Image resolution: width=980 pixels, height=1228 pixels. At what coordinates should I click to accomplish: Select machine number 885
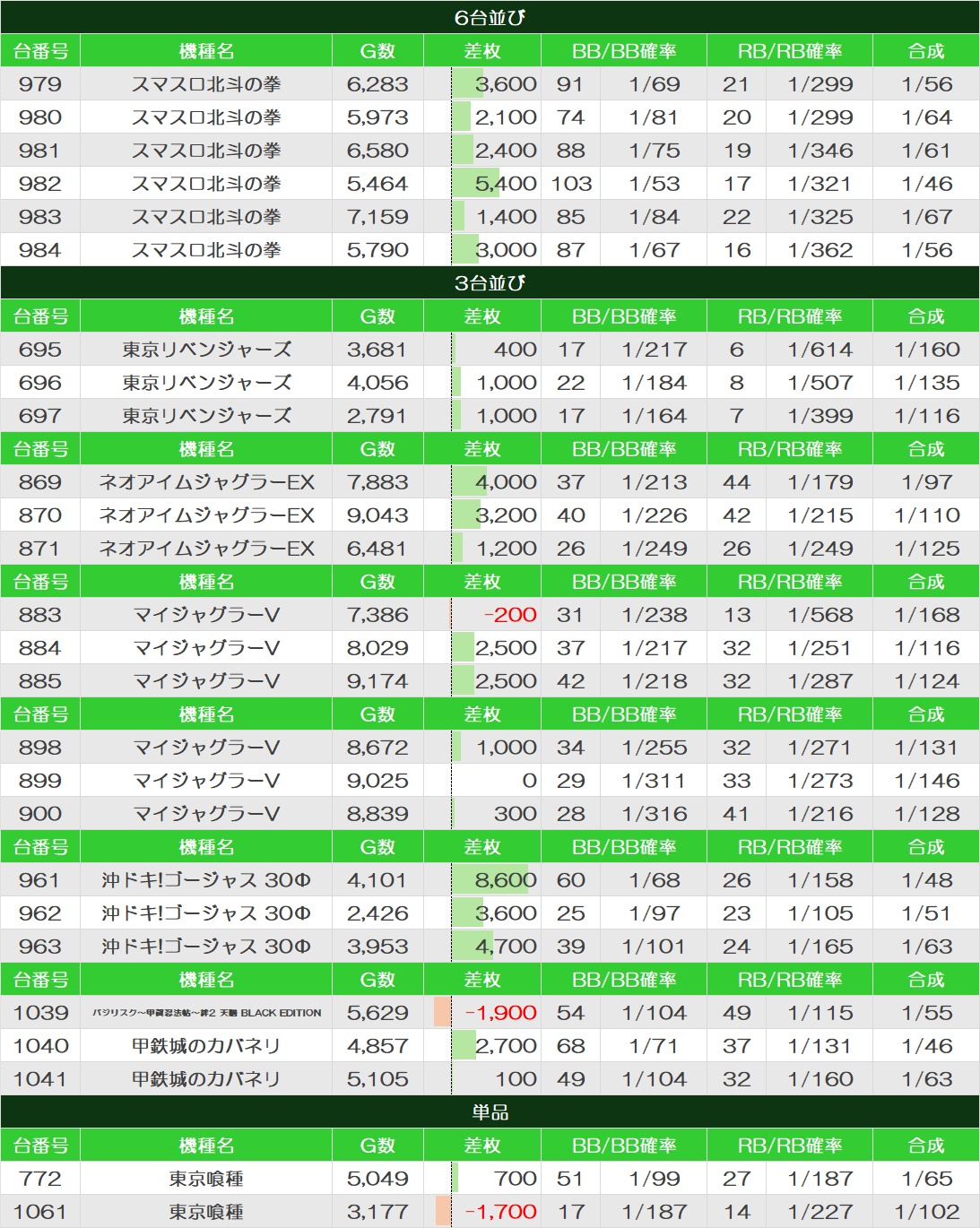(40, 681)
